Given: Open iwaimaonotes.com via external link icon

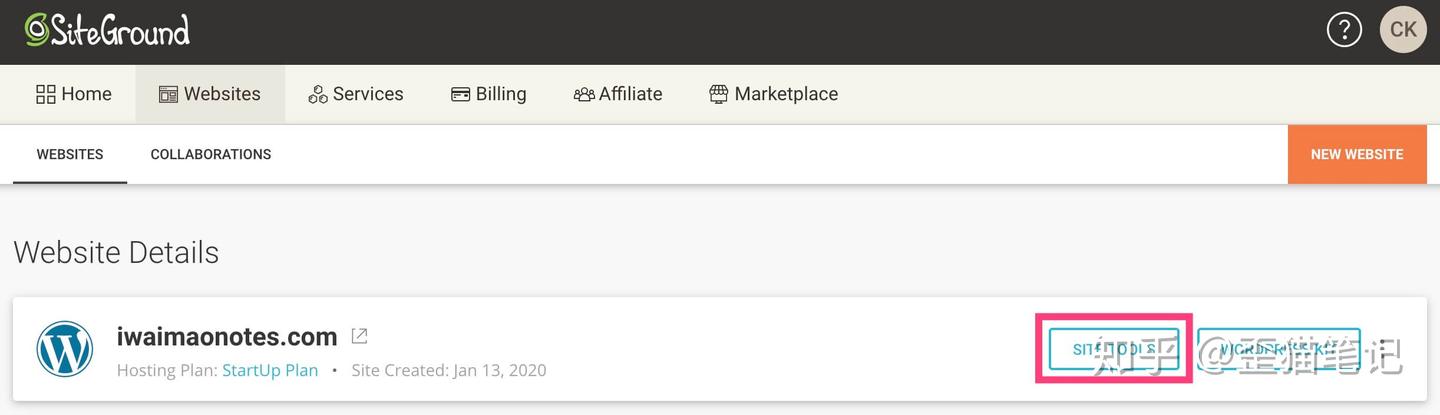Looking at the screenshot, I should 359,336.
